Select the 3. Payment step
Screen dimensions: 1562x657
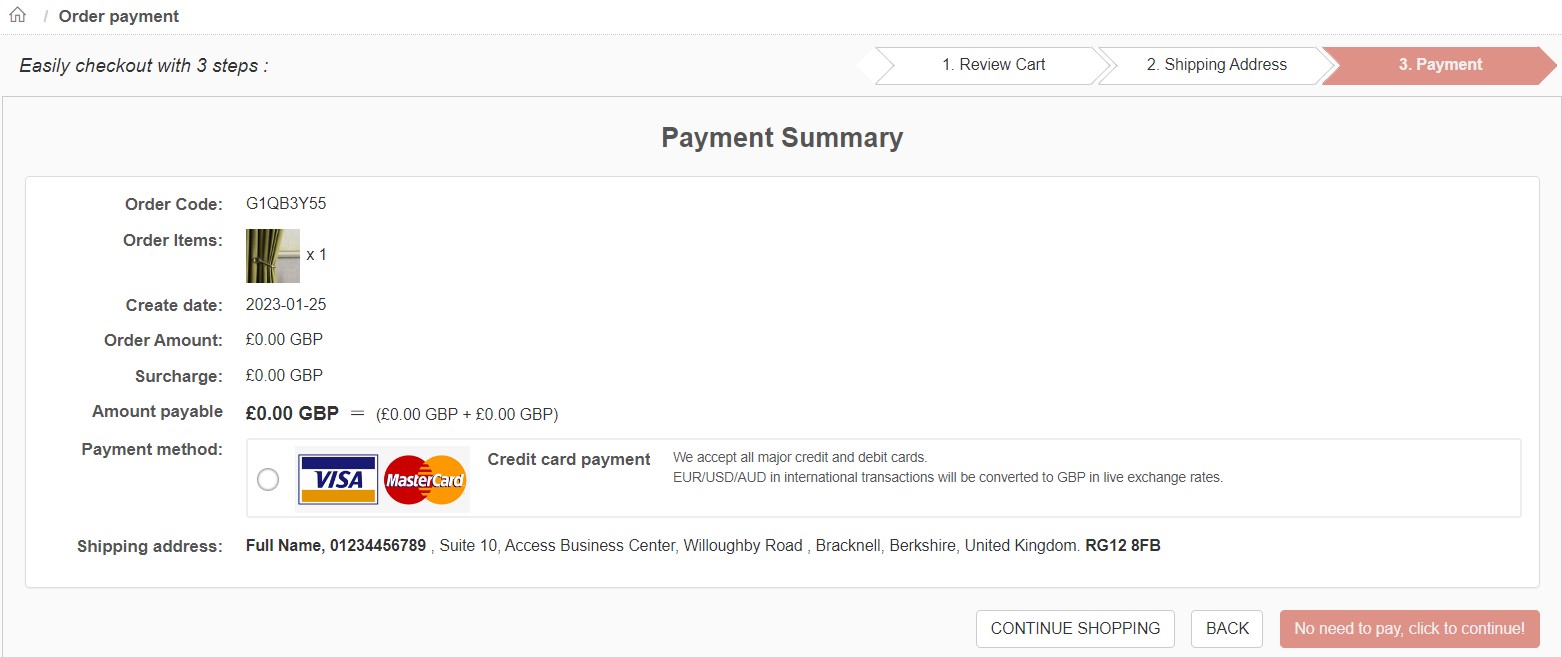tap(1439, 65)
